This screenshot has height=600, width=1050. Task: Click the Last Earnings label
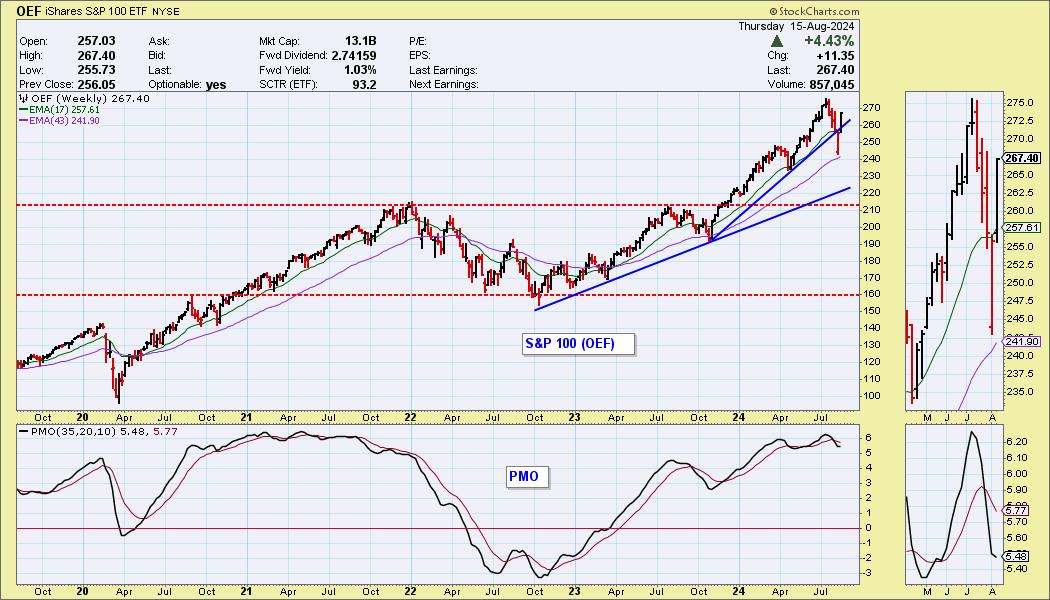point(443,70)
